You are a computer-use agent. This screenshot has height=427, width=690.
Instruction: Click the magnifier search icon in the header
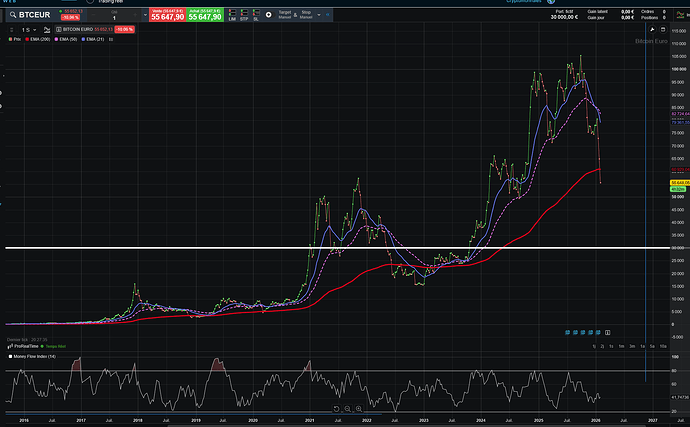coord(12,15)
